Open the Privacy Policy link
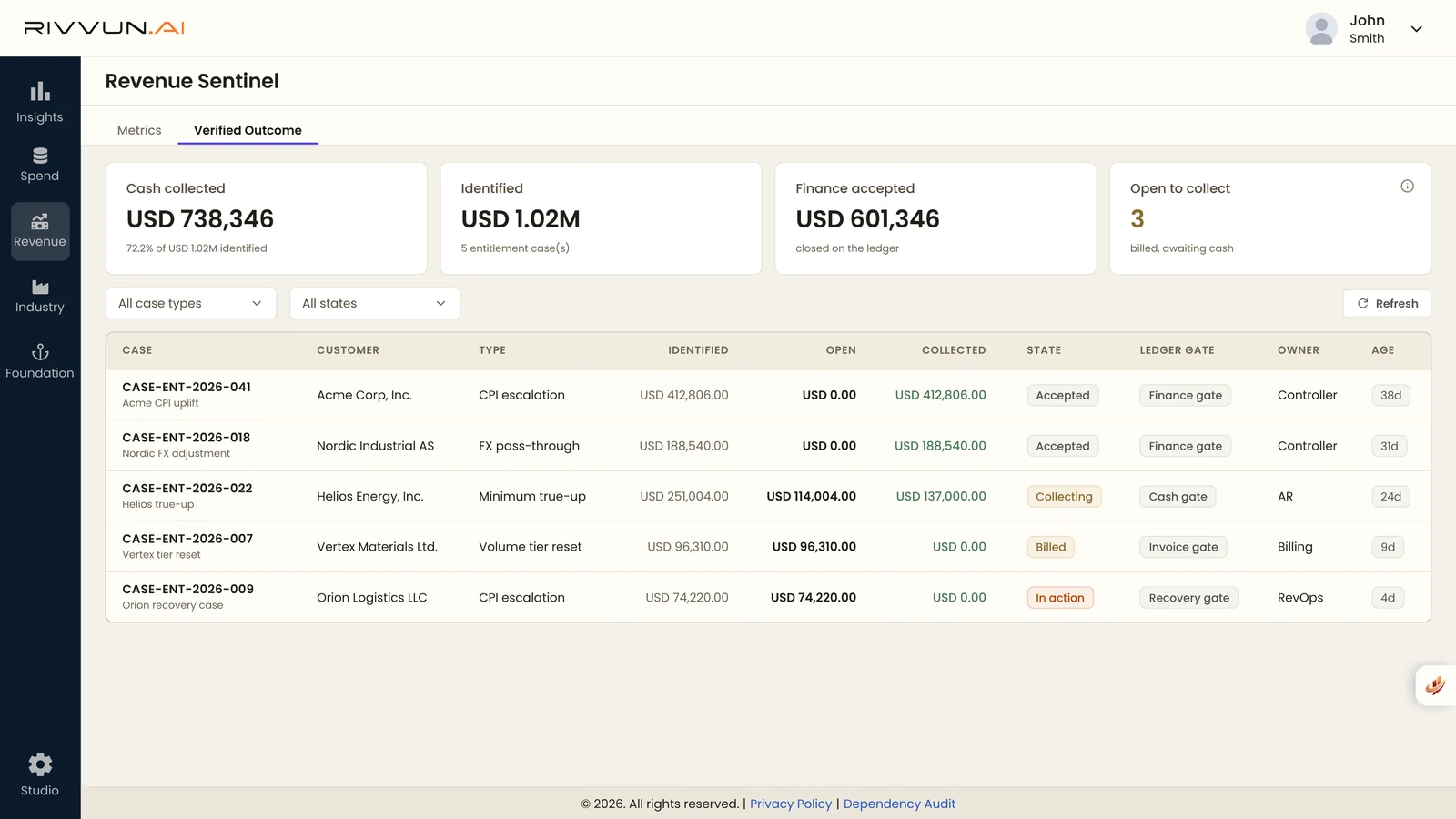 [x=791, y=804]
